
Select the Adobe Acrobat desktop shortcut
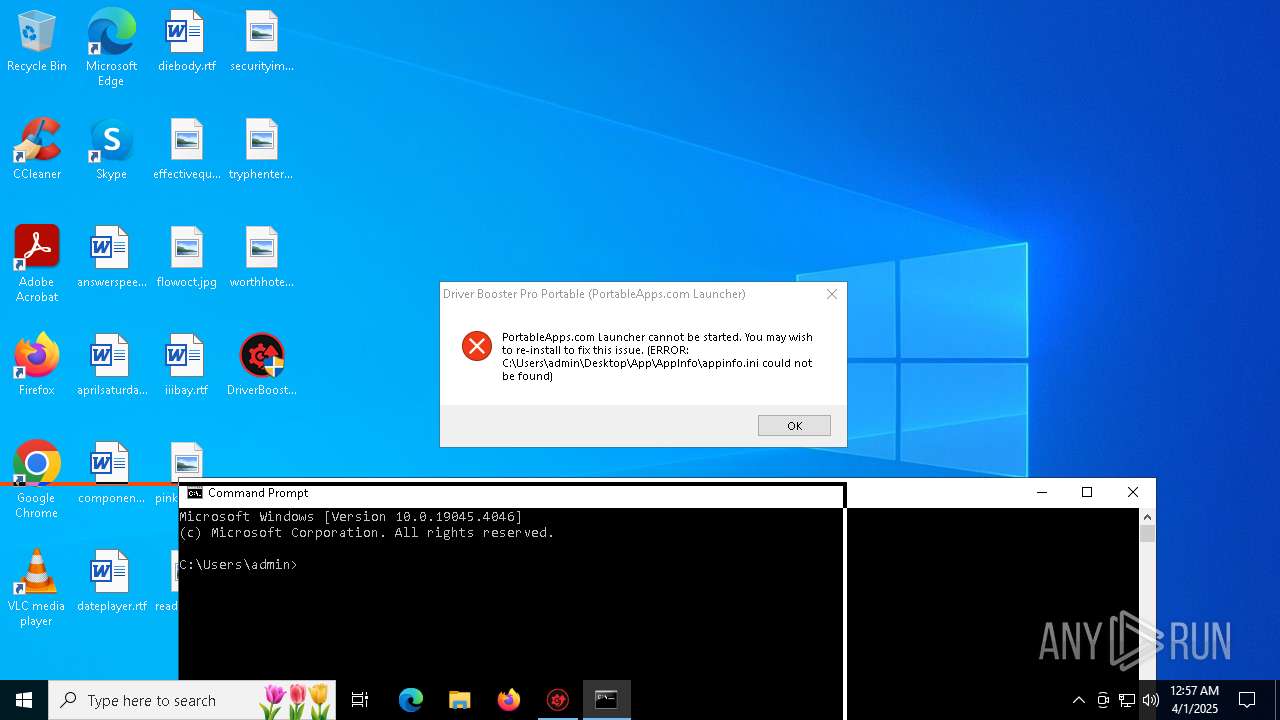coord(37,264)
